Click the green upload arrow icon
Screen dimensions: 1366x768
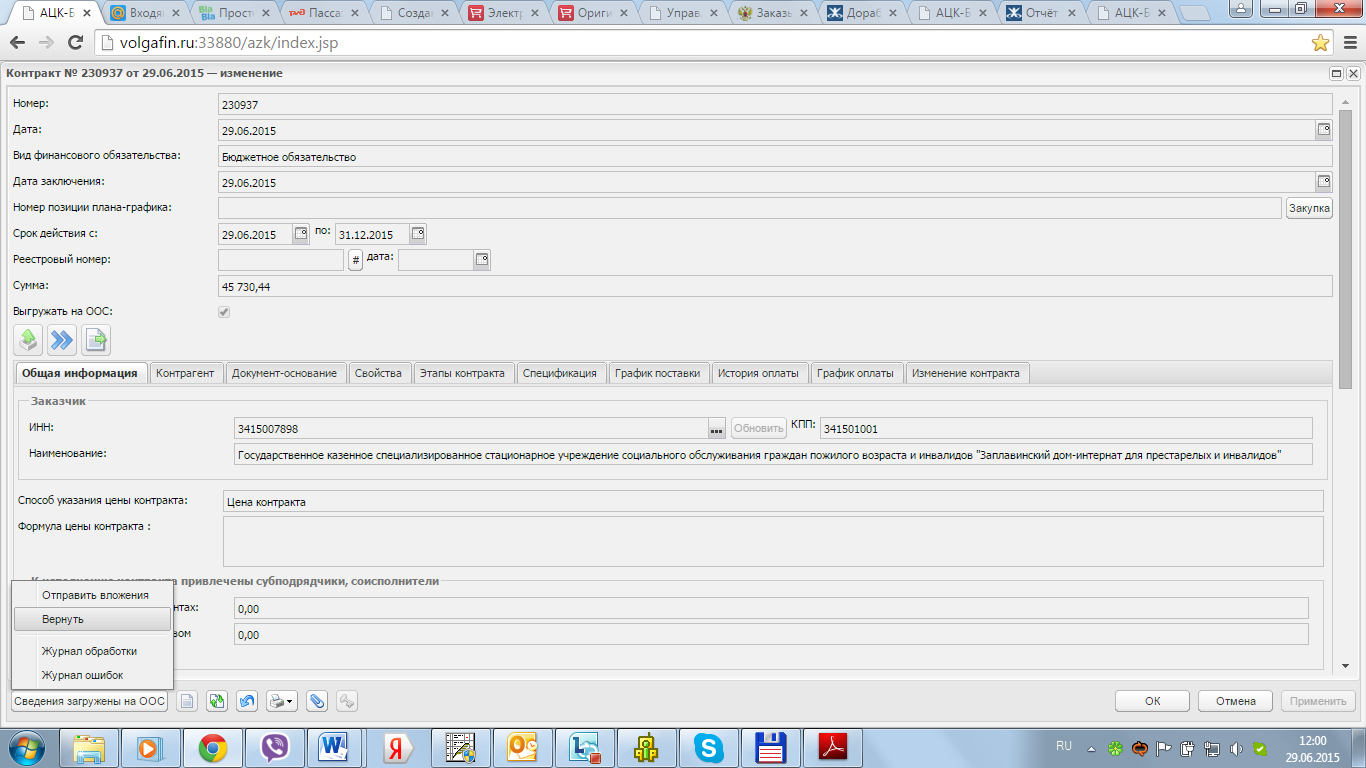click(28, 341)
